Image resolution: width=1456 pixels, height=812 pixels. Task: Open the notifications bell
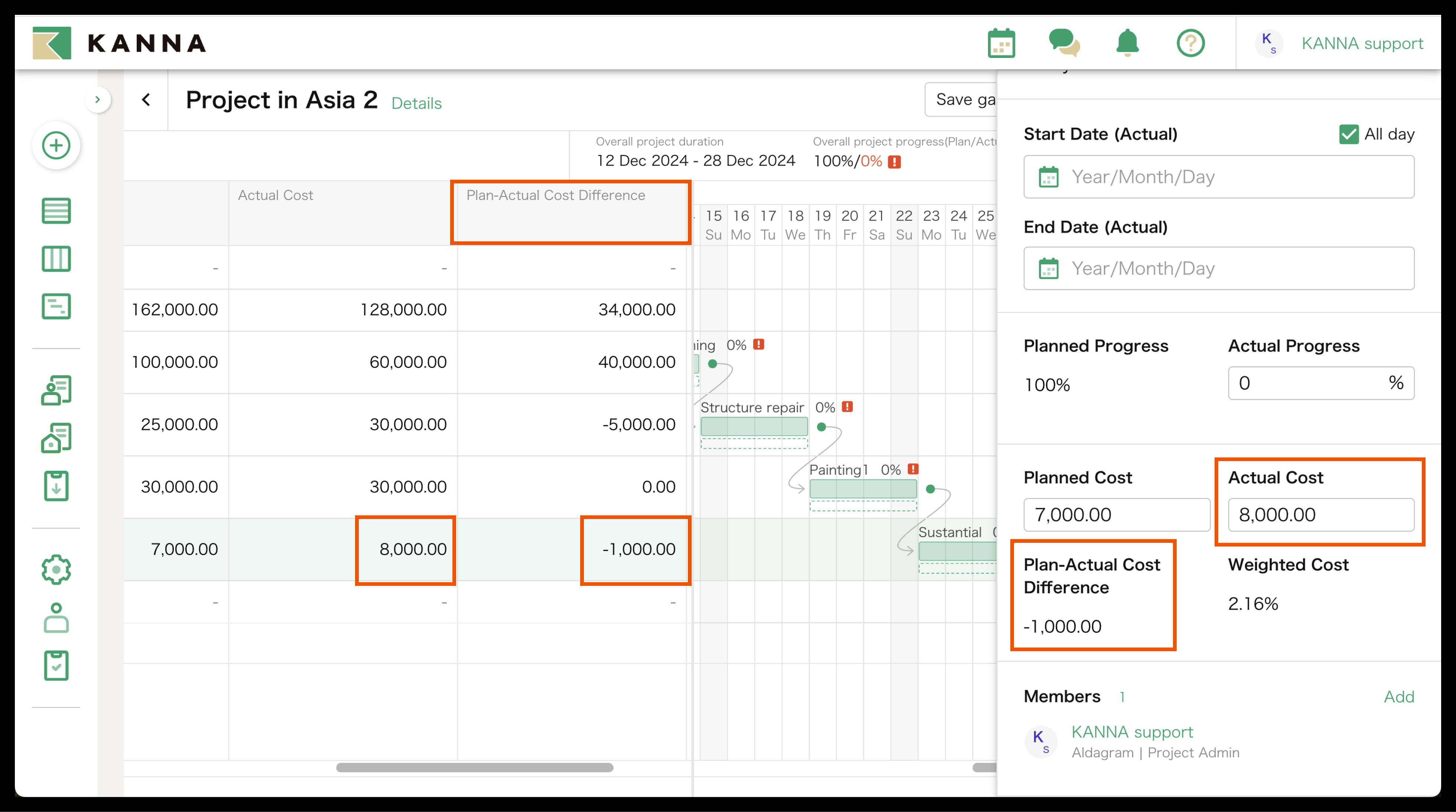pos(1127,43)
